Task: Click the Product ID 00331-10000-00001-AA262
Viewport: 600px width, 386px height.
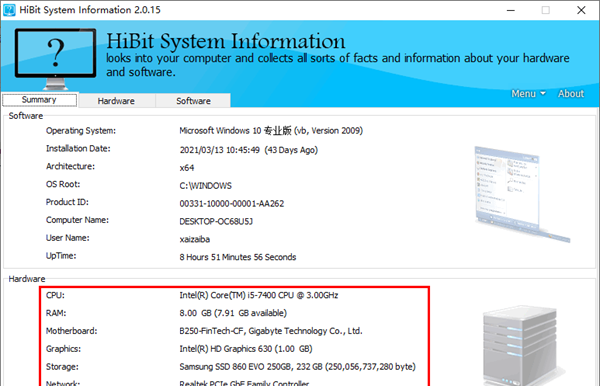Action: pyautogui.click(x=232, y=204)
